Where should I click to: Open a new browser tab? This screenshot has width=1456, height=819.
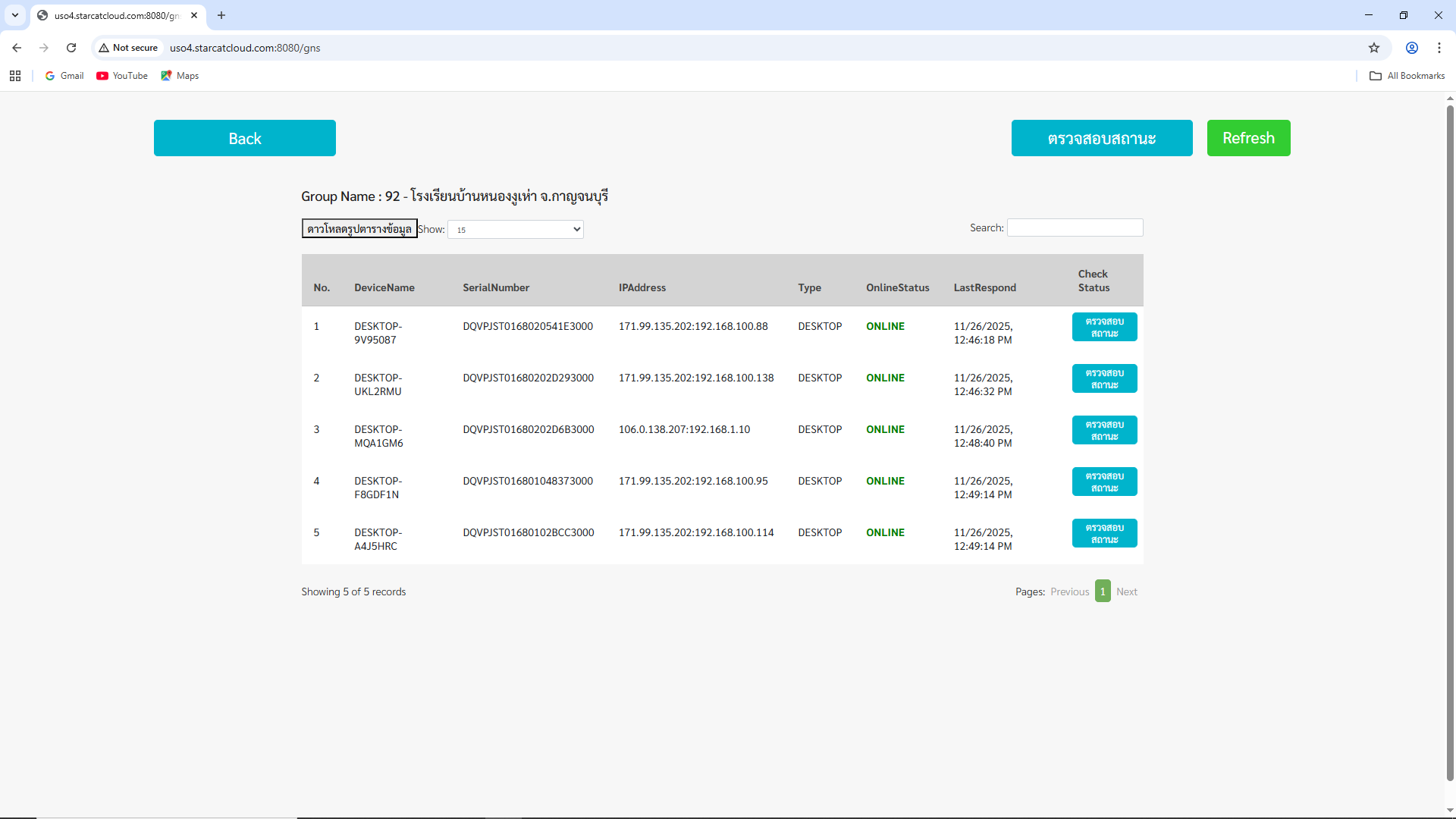coord(221,15)
